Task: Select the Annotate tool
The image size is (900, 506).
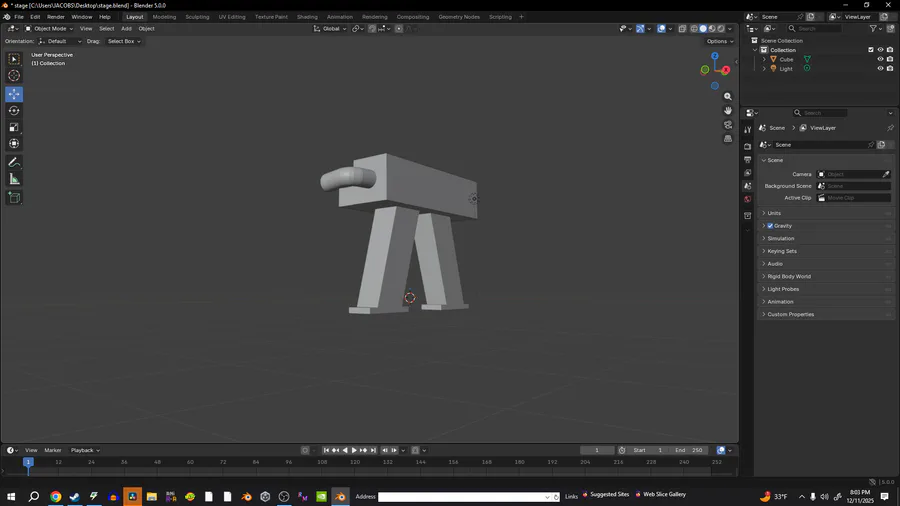Action: coord(14,163)
